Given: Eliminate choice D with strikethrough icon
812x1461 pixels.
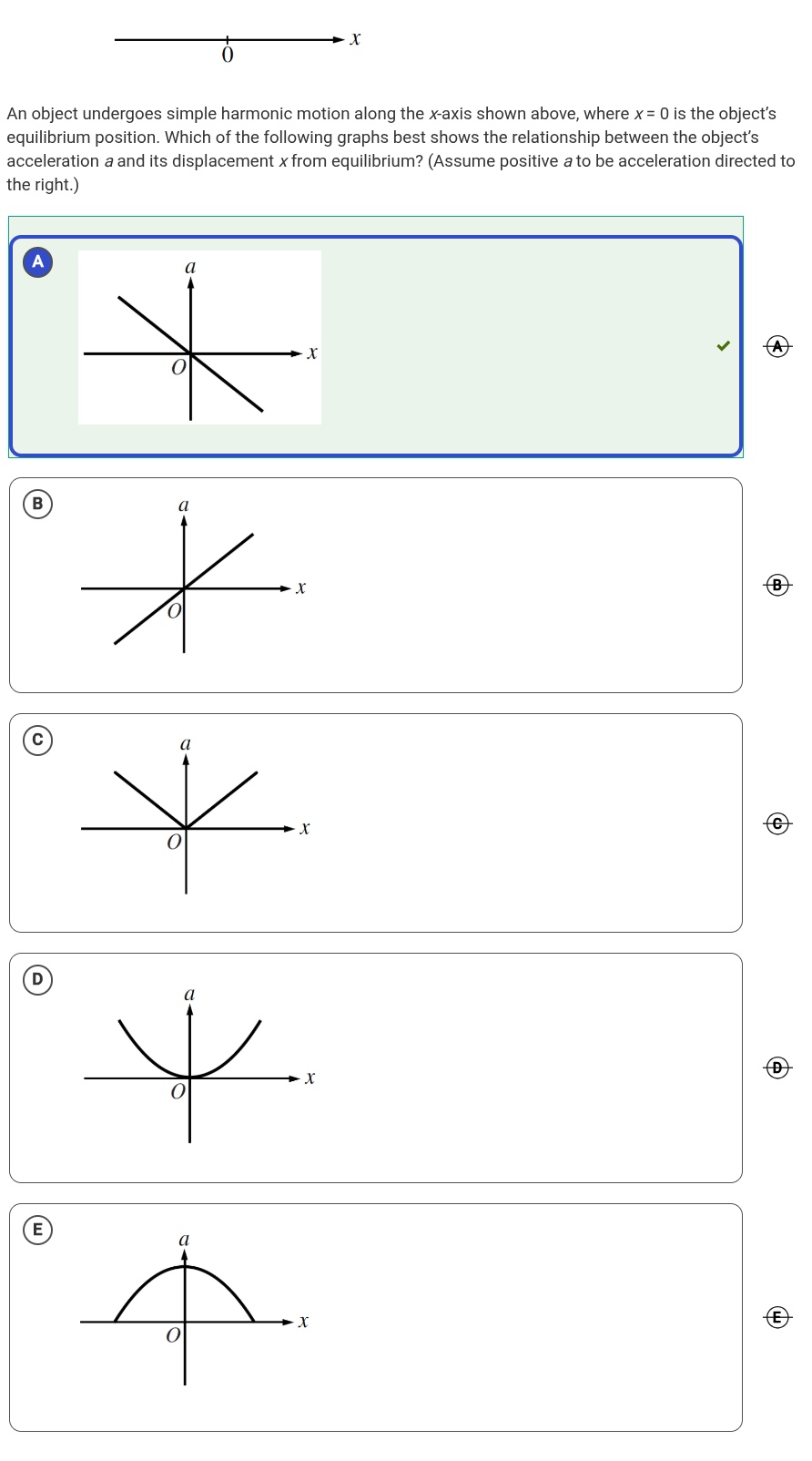Looking at the screenshot, I should point(777,1068).
